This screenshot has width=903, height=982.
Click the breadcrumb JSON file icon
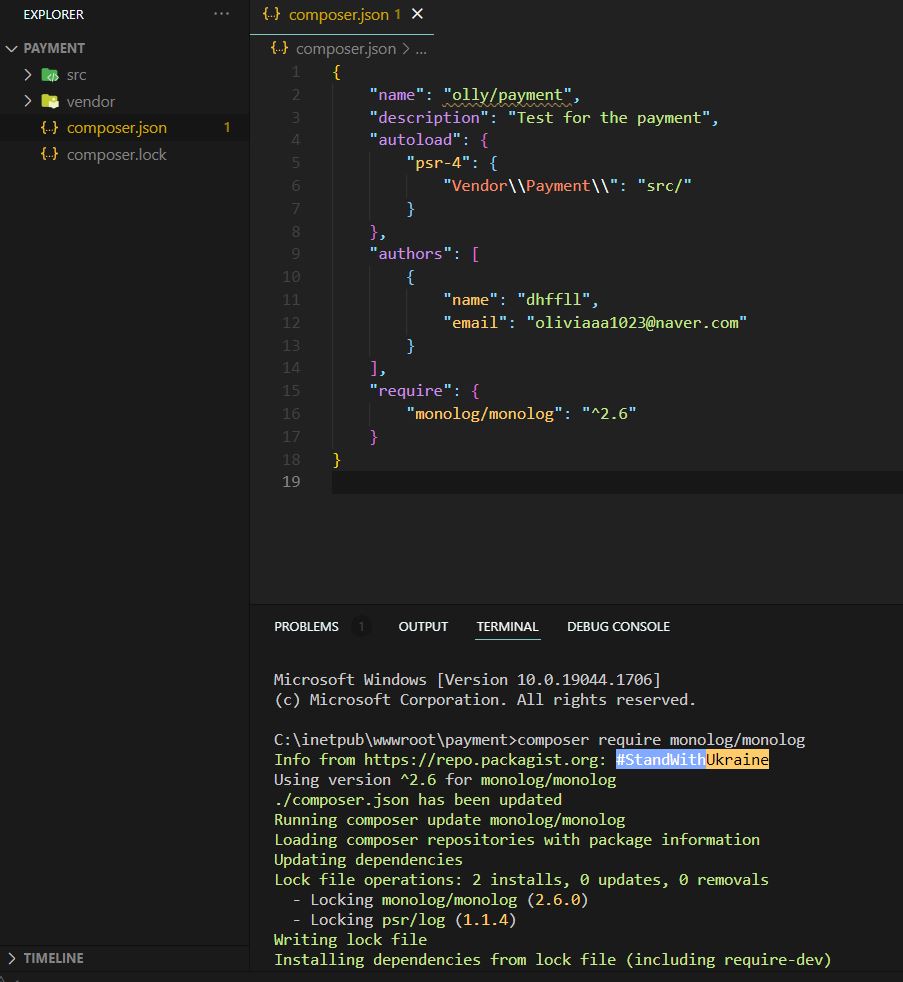[279, 48]
